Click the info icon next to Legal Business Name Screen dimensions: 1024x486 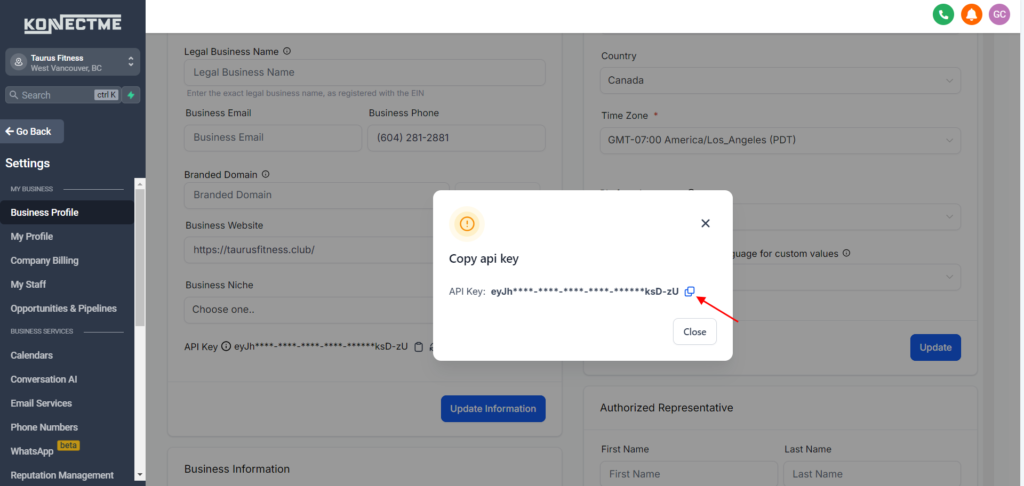[x=287, y=51]
